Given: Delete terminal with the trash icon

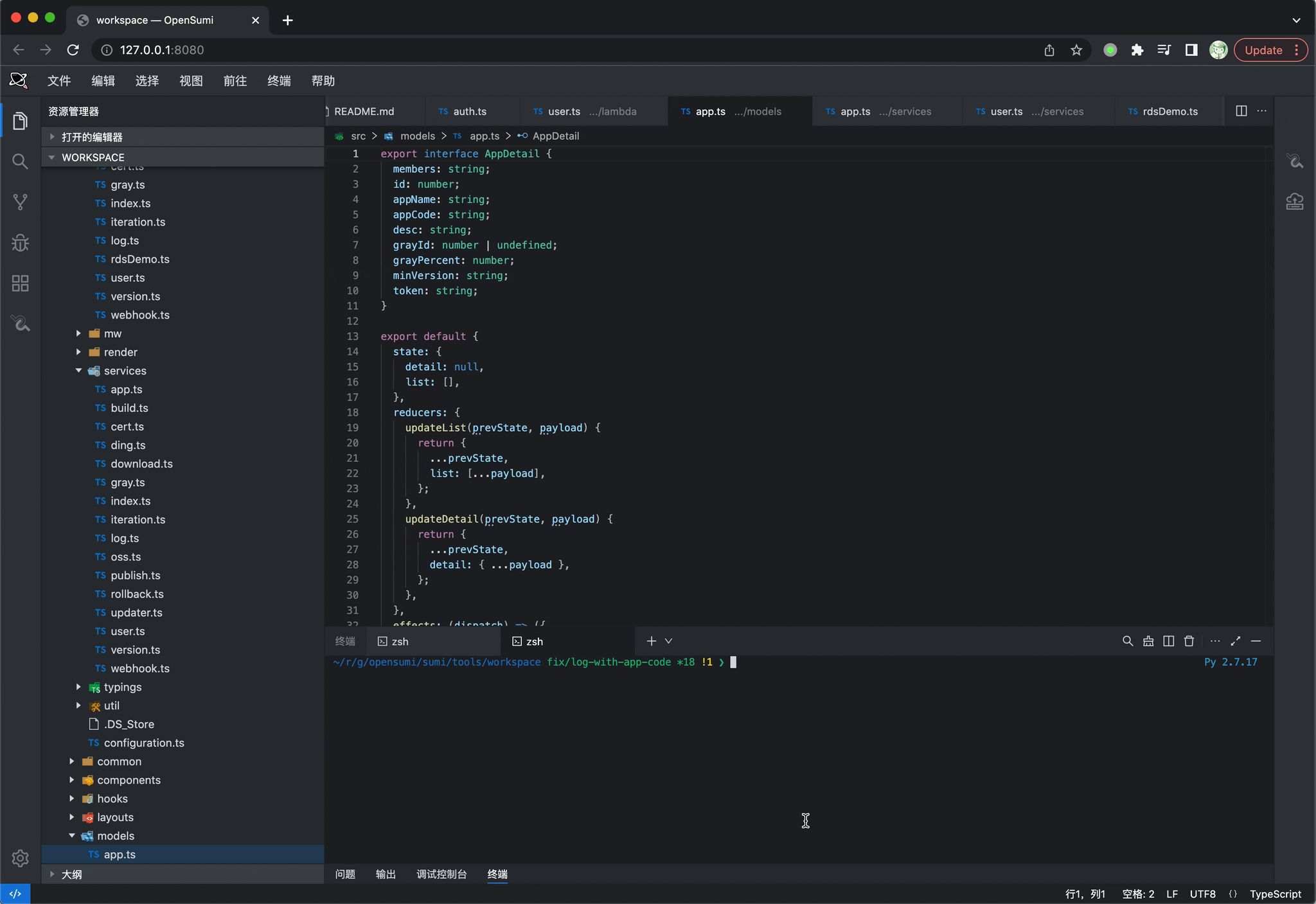Looking at the screenshot, I should pos(1189,641).
